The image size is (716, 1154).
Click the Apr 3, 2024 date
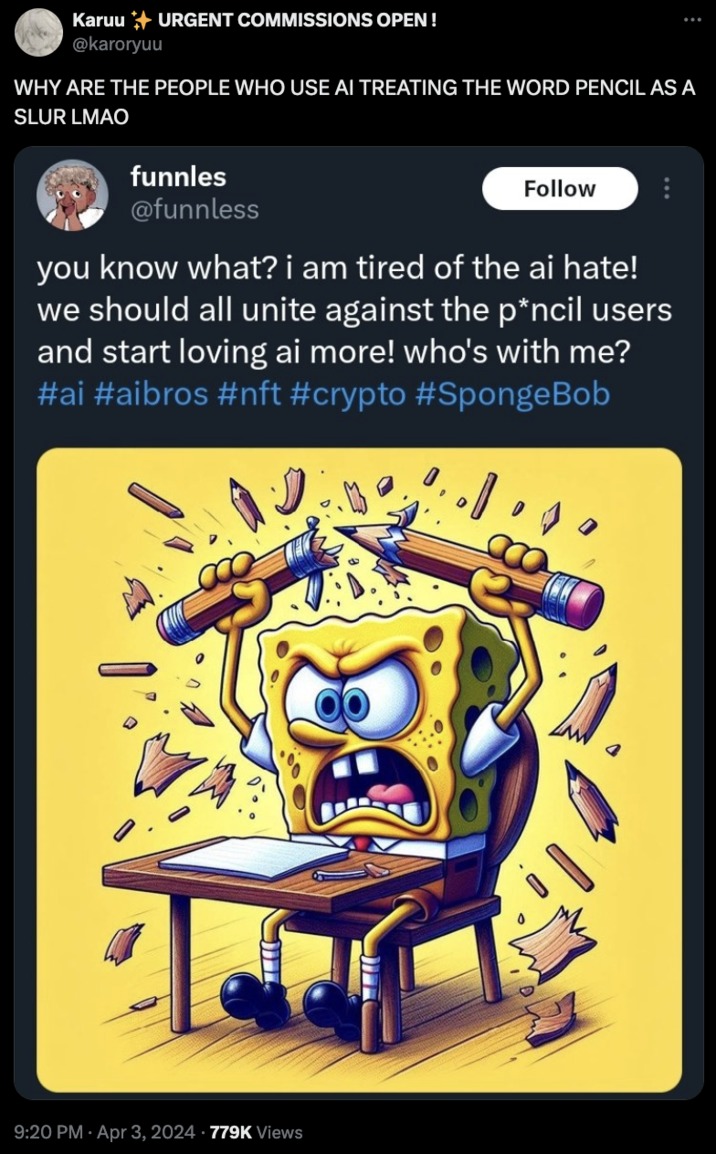point(153,1132)
